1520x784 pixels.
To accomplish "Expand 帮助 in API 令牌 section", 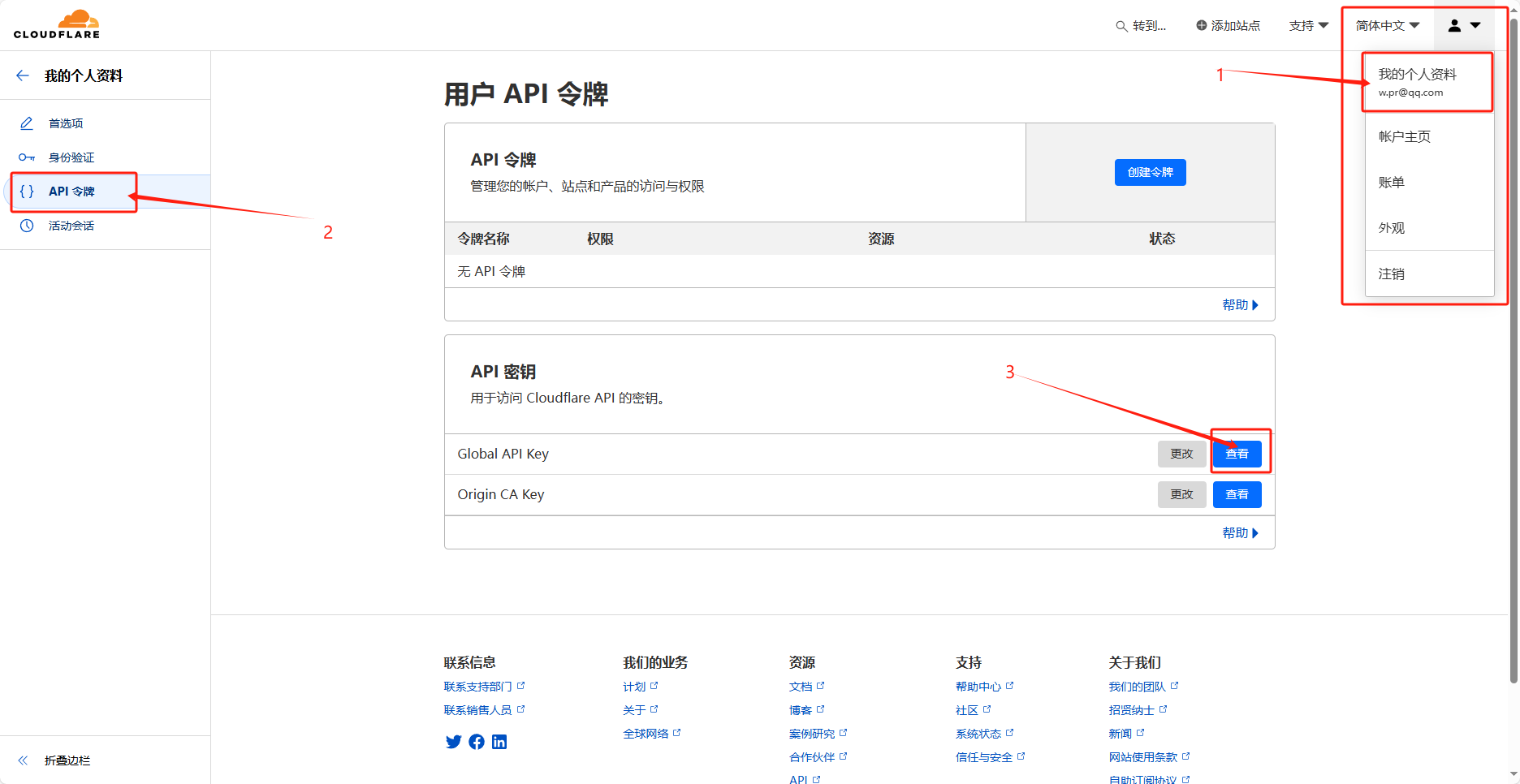I will point(1240,305).
